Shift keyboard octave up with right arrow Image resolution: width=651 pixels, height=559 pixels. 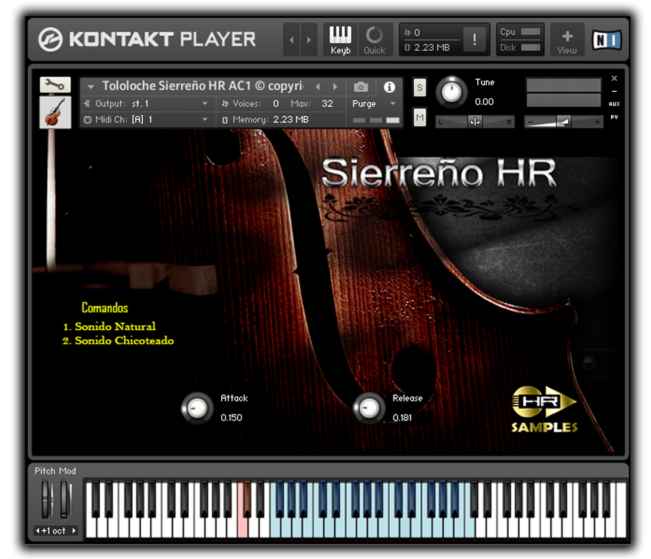[x=74, y=531]
